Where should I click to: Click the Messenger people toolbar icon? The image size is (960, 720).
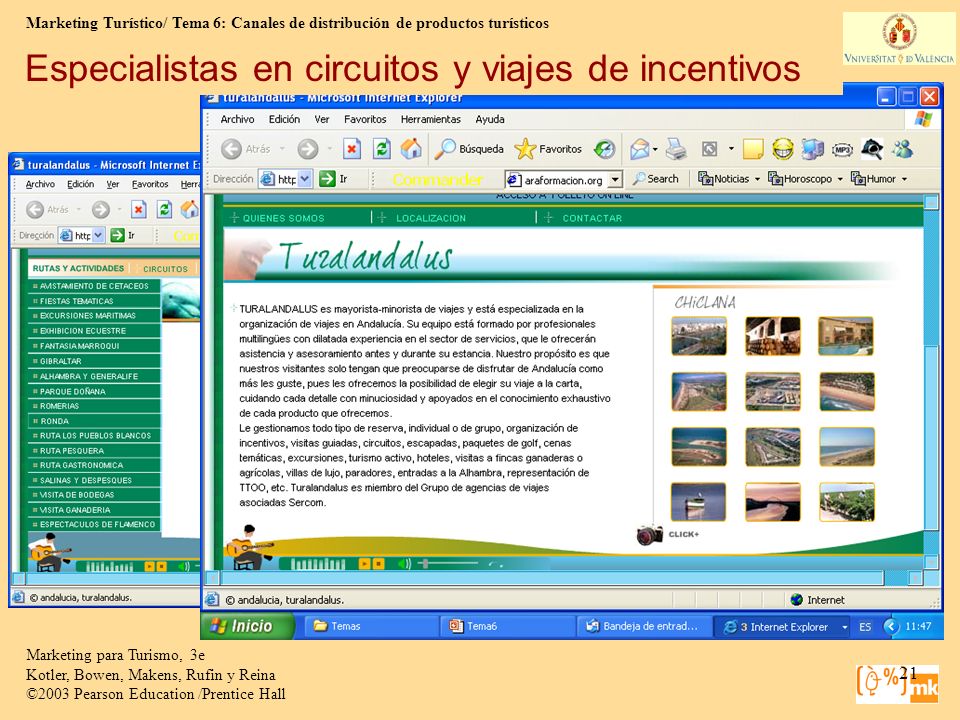click(x=902, y=149)
